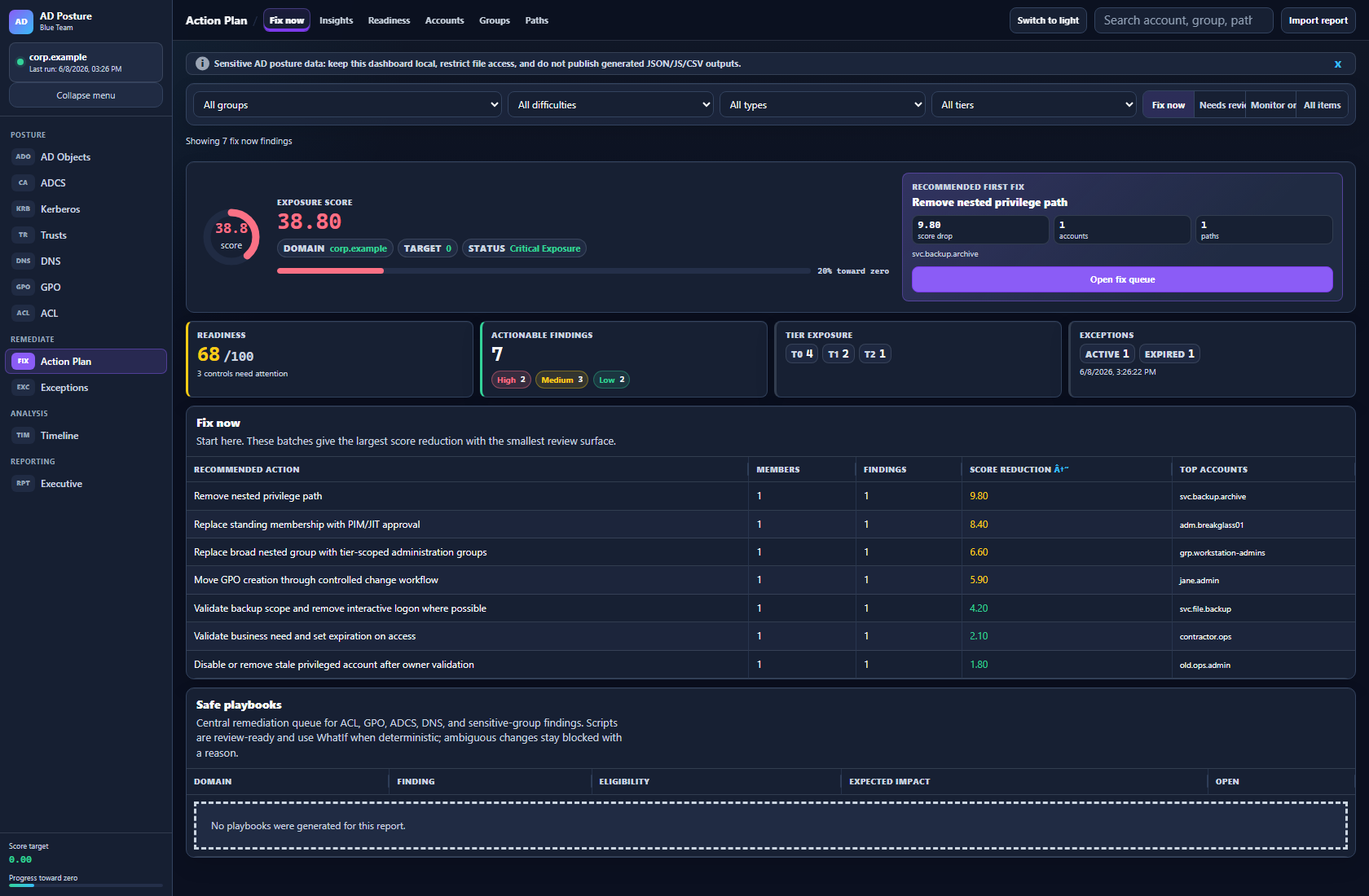Screen dimensions: 1369x896
Task: Open the Groups tab
Action: click(x=495, y=20)
